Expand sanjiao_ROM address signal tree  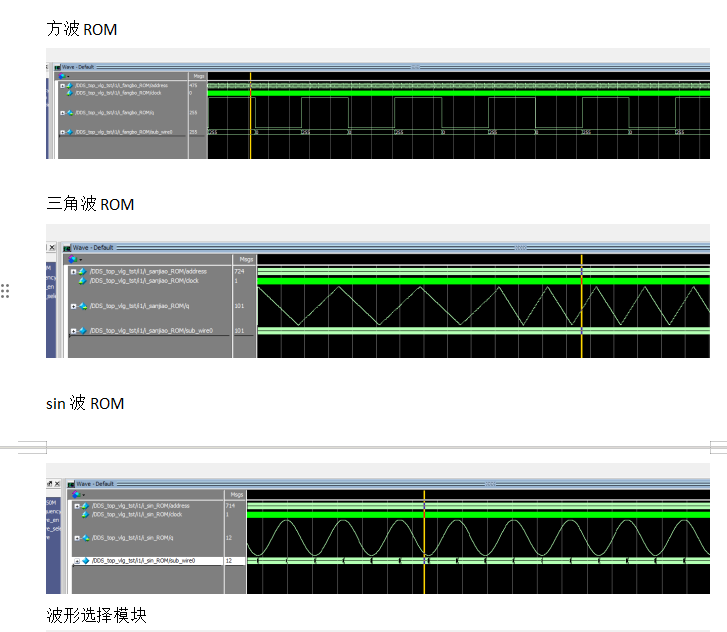[x=73, y=271]
